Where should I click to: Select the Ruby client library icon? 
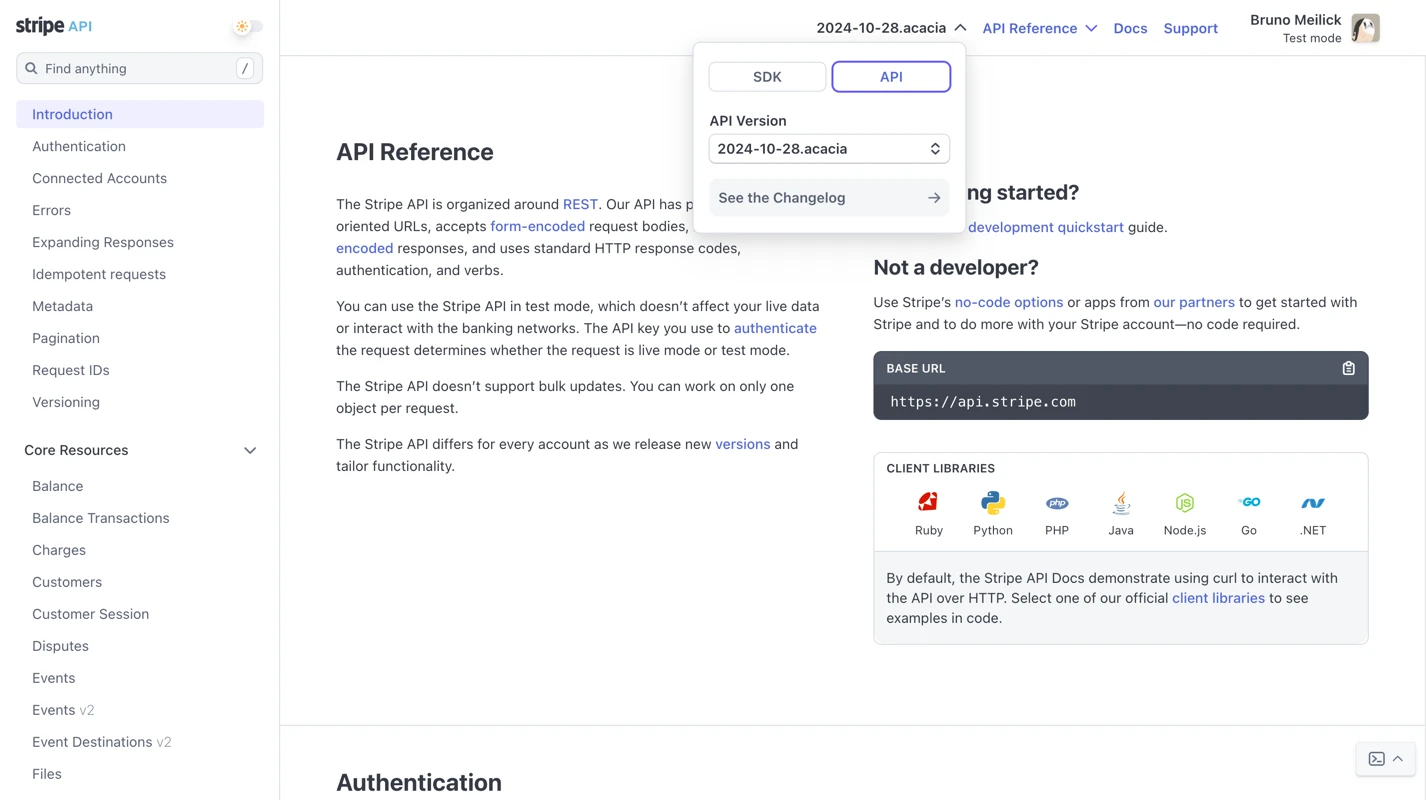[x=928, y=503]
